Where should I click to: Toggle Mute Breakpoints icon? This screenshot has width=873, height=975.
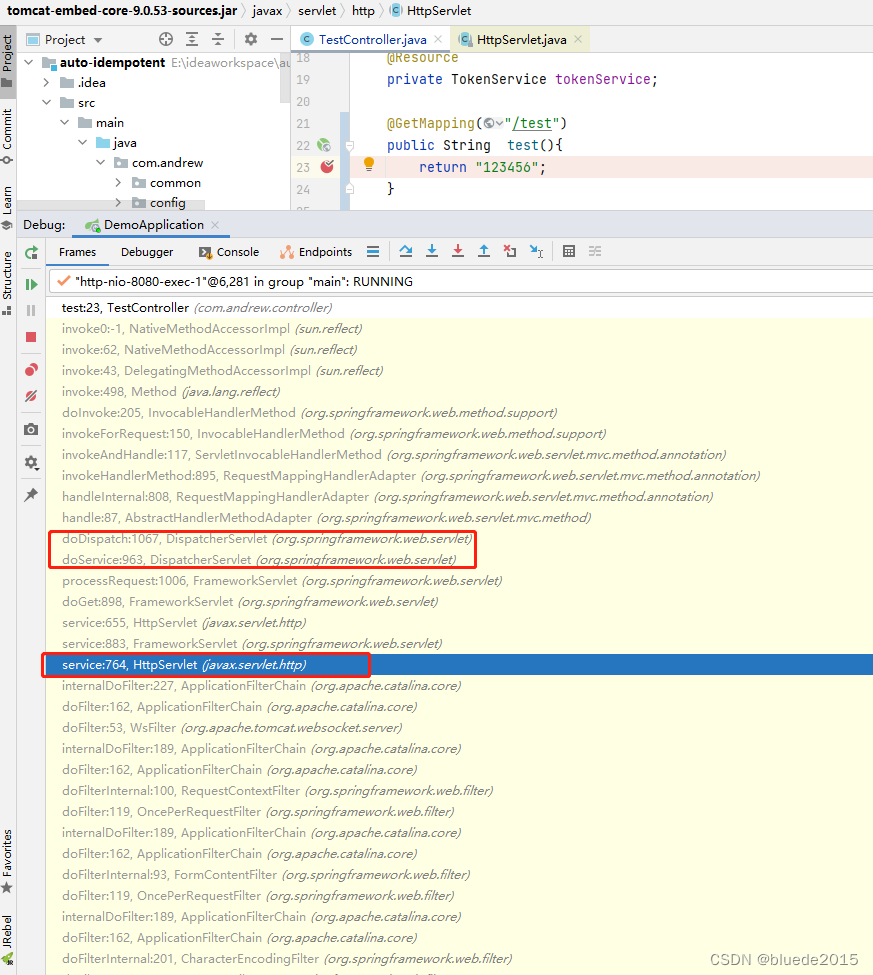point(31,396)
